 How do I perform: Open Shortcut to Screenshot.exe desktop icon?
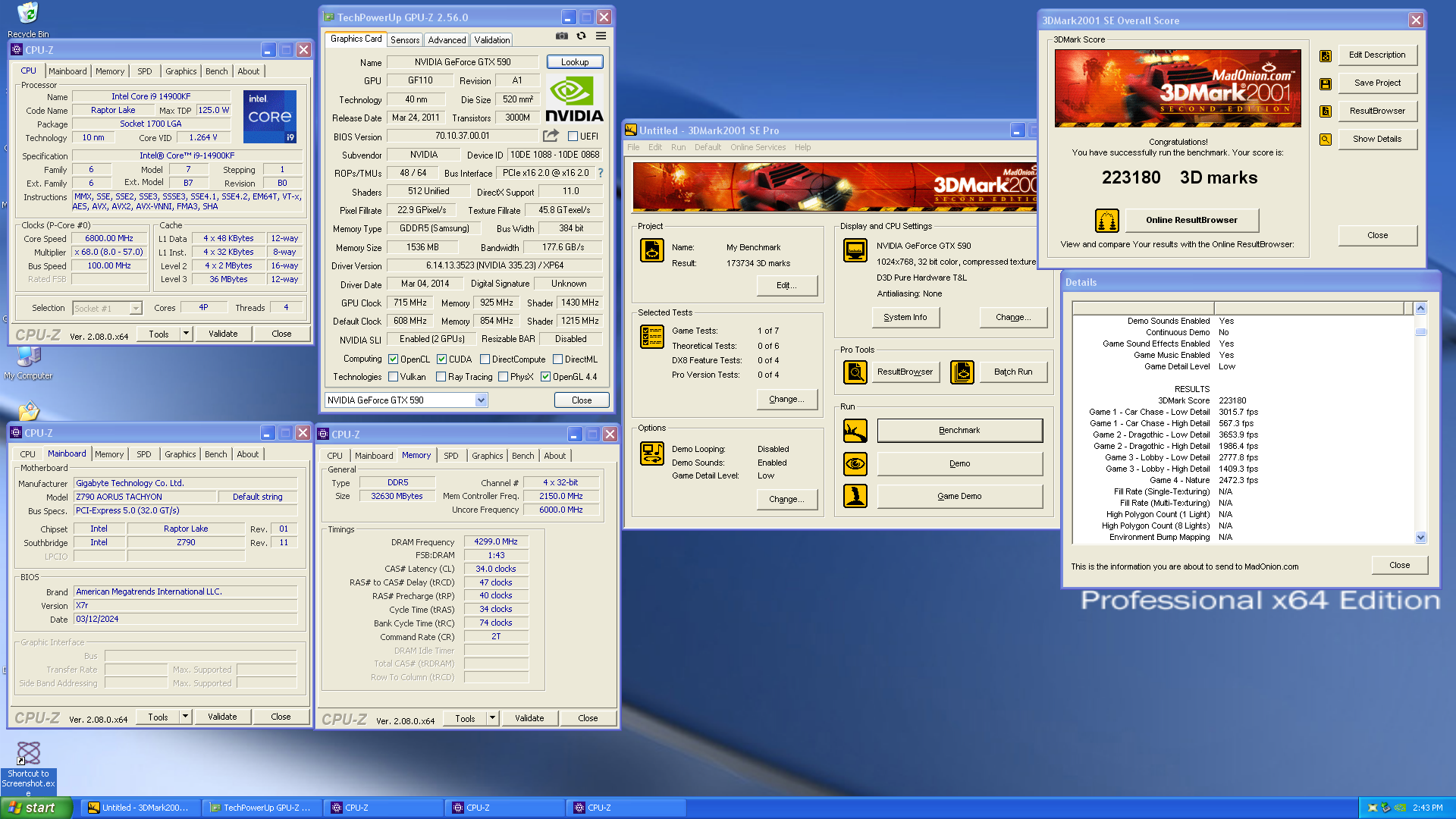click(28, 767)
